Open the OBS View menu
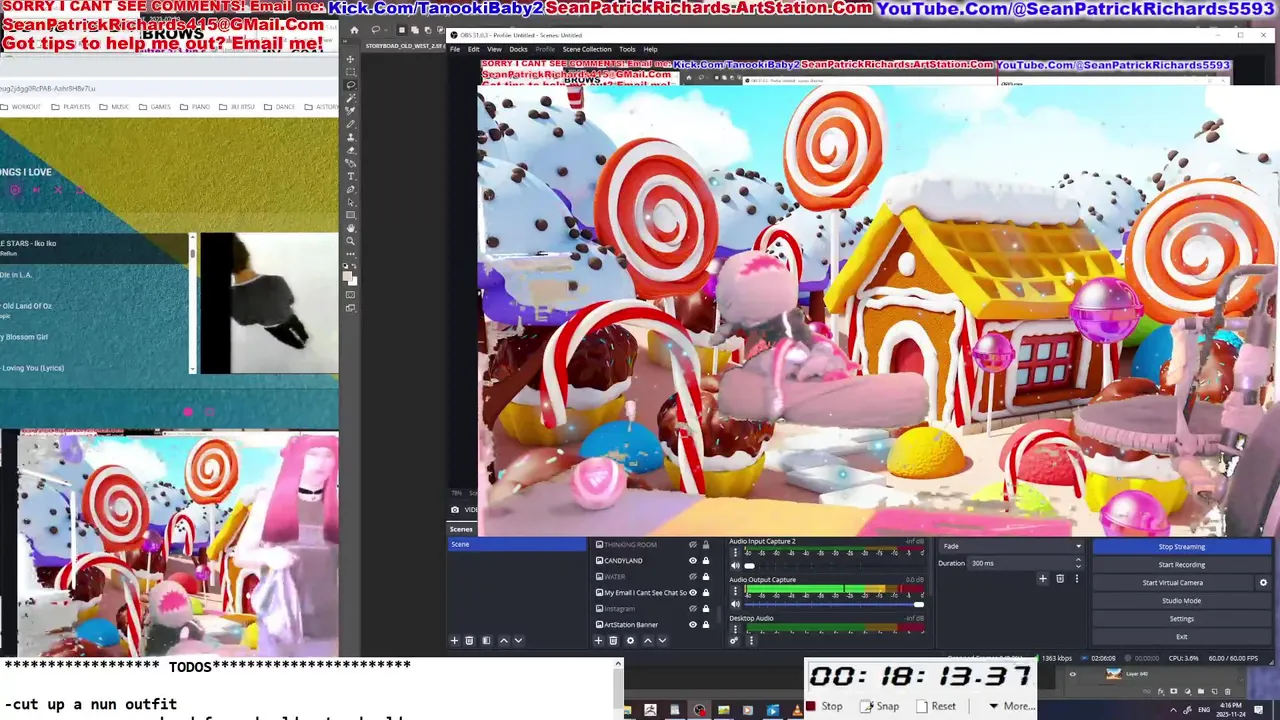Viewport: 1280px width, 720px height. coord(494,49)
